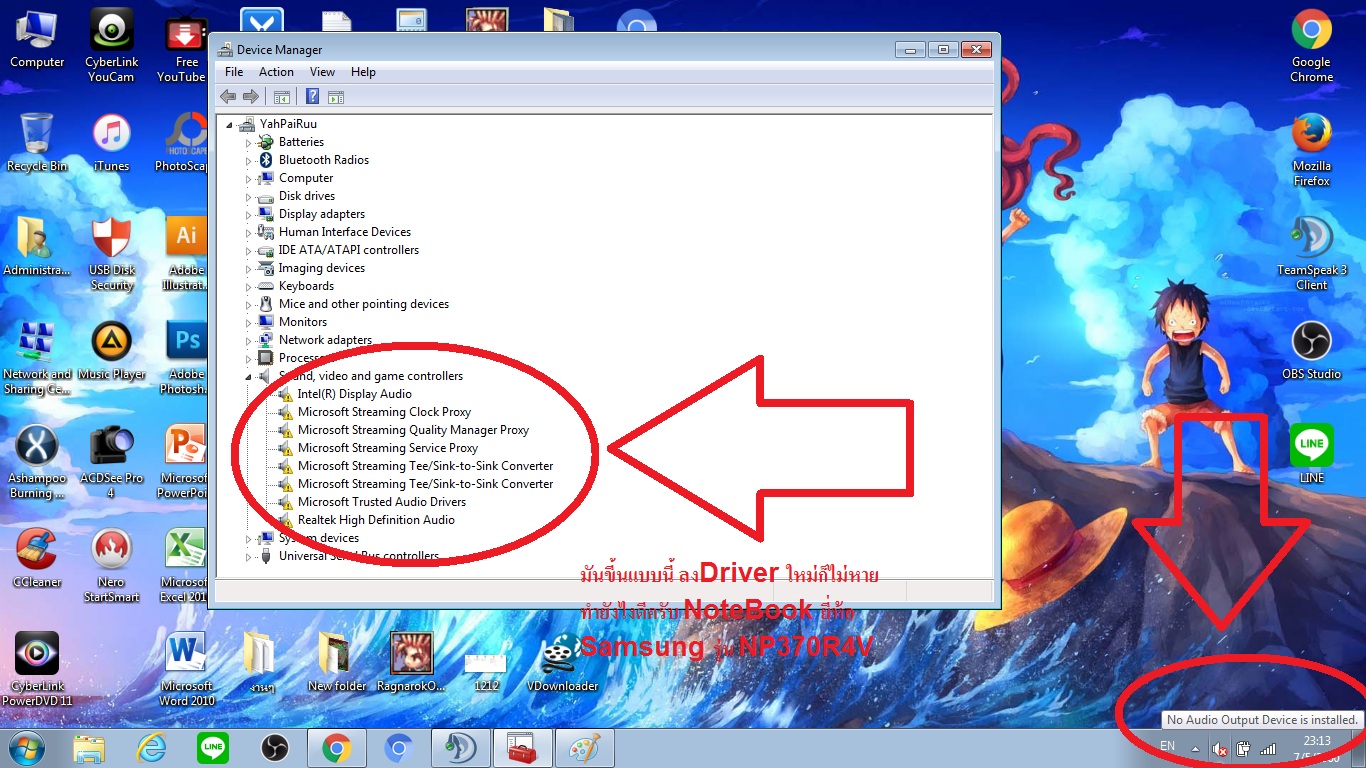Select the Computer row in device tree
The height and width of the screenshot is (768, 1366).
pos(306,178)
